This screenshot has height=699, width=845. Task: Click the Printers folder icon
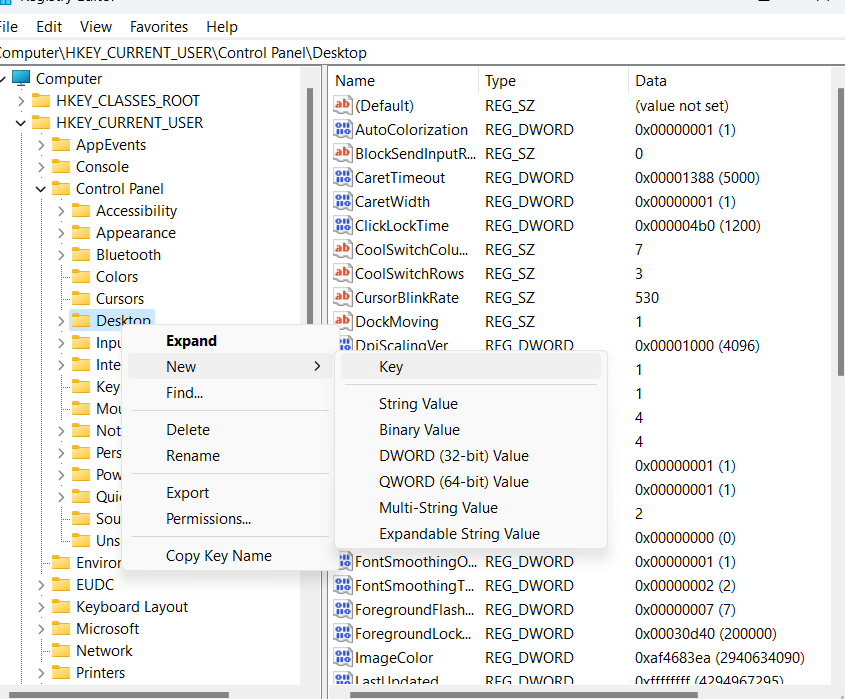coord(61,672)
